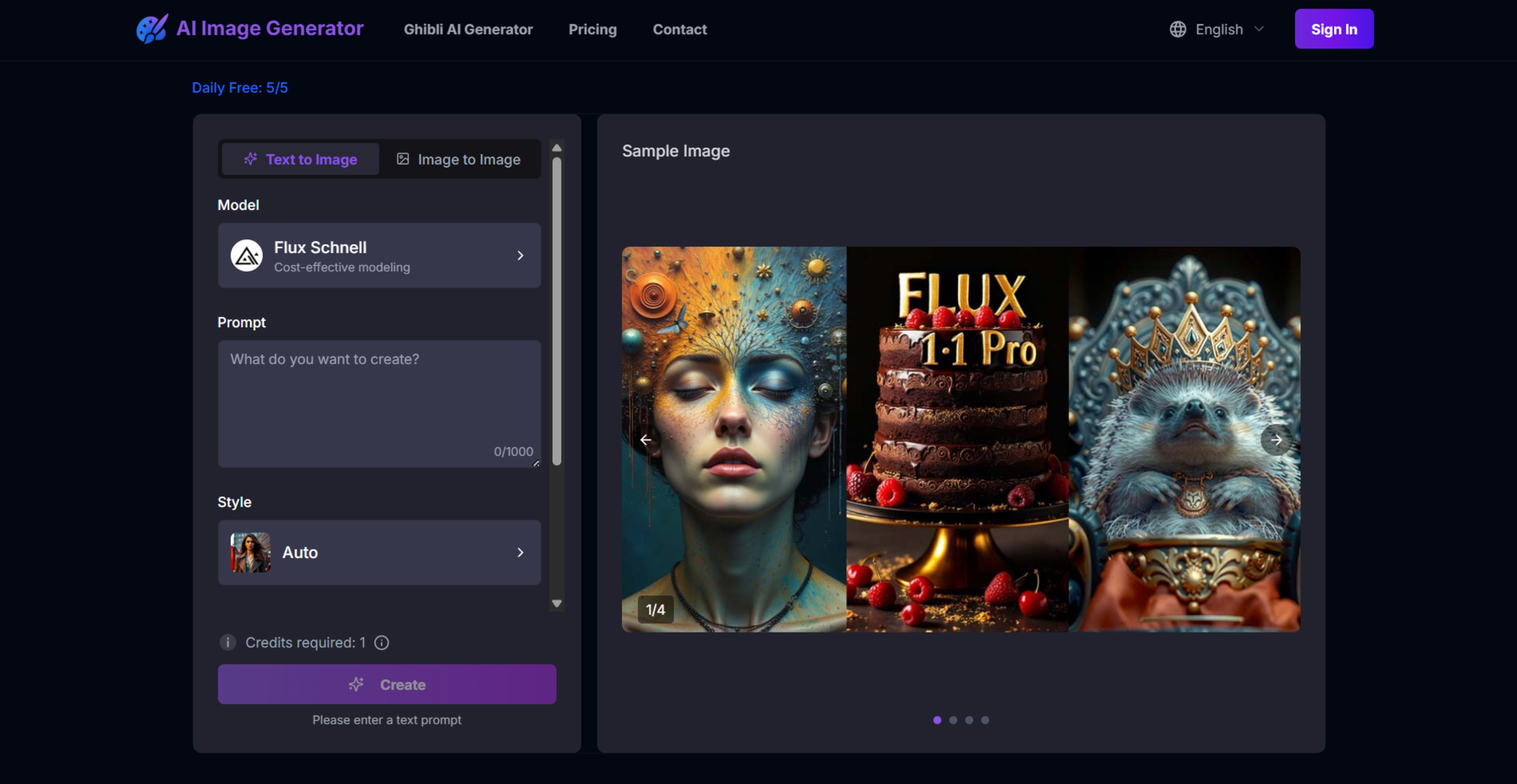
Task: Click the globe language icon
Action: [1177, 29]
